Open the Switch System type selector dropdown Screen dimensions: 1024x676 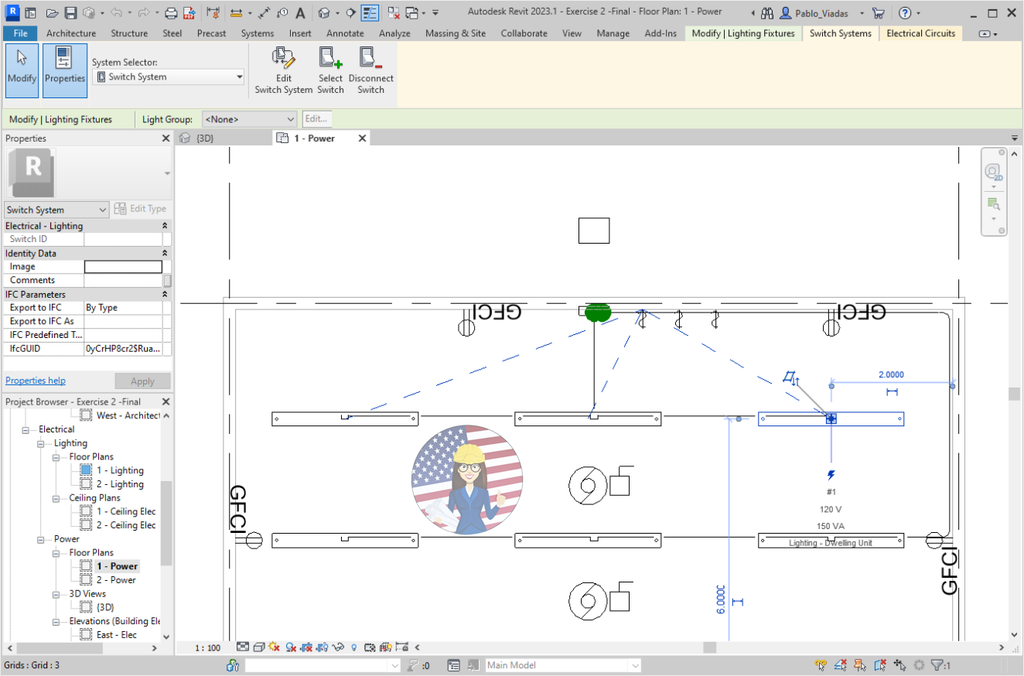pos(56,210)
